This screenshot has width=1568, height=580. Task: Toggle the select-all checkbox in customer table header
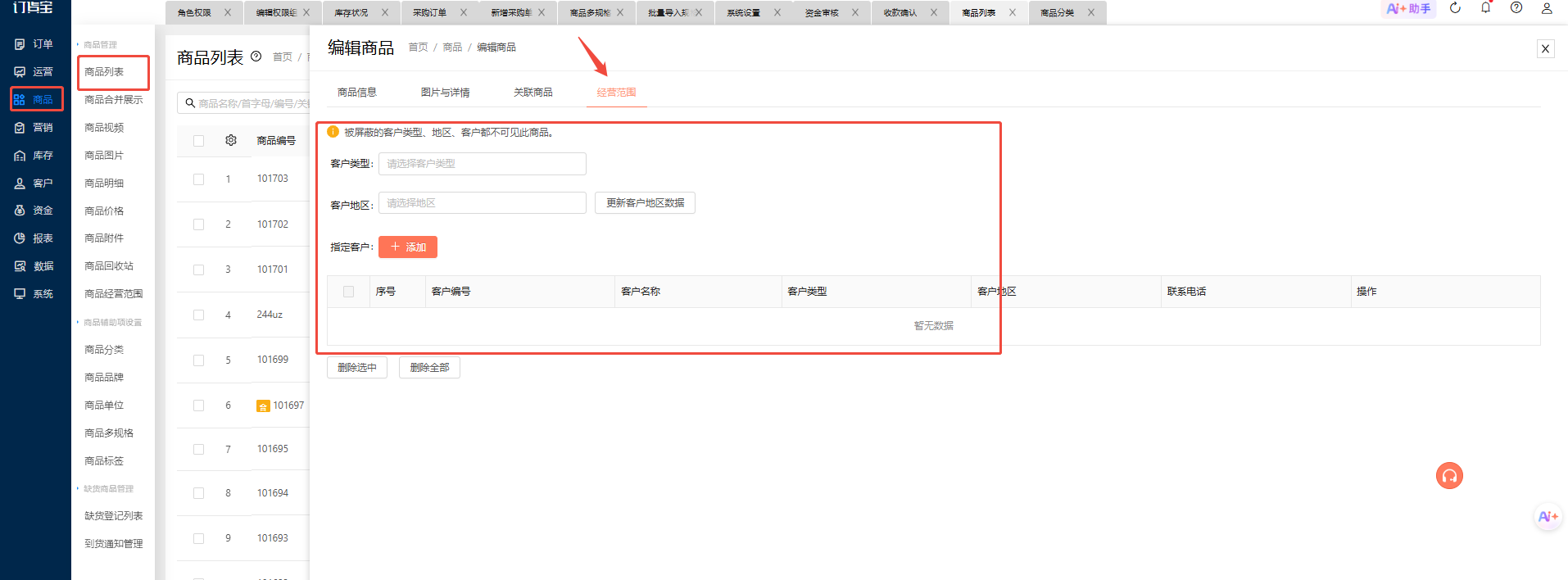click(x=348, y=292)
